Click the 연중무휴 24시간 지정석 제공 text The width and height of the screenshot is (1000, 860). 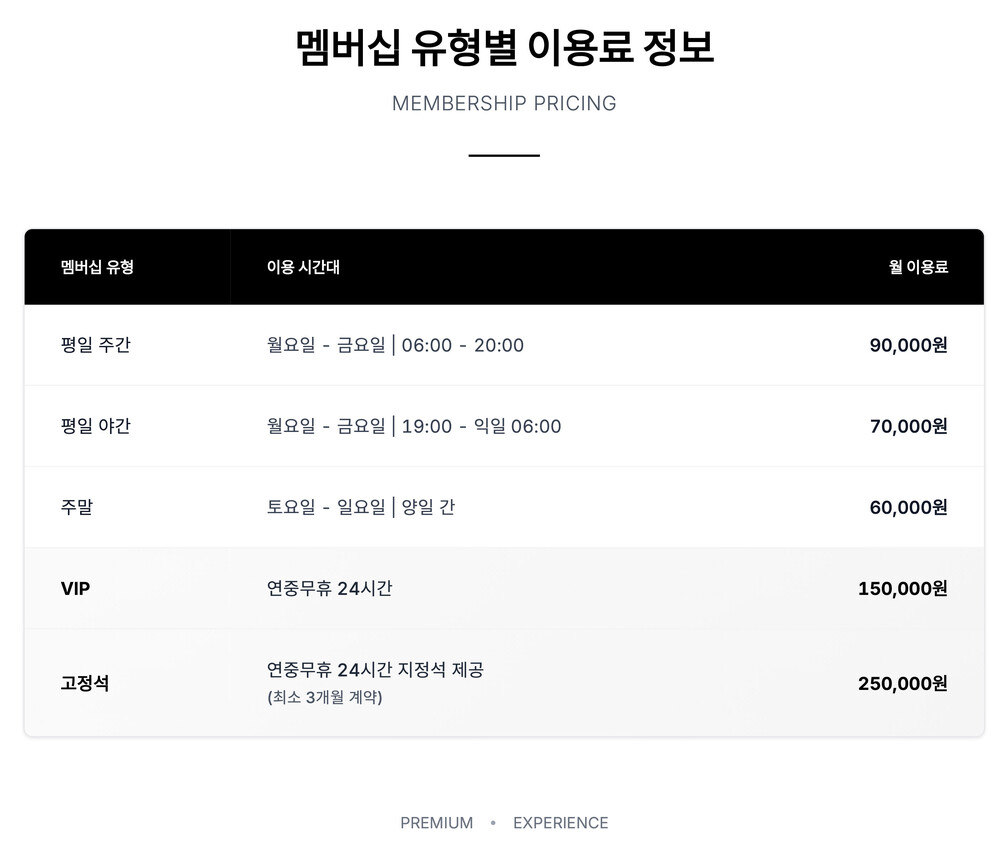pyautogui.click(x=375, y=669)
